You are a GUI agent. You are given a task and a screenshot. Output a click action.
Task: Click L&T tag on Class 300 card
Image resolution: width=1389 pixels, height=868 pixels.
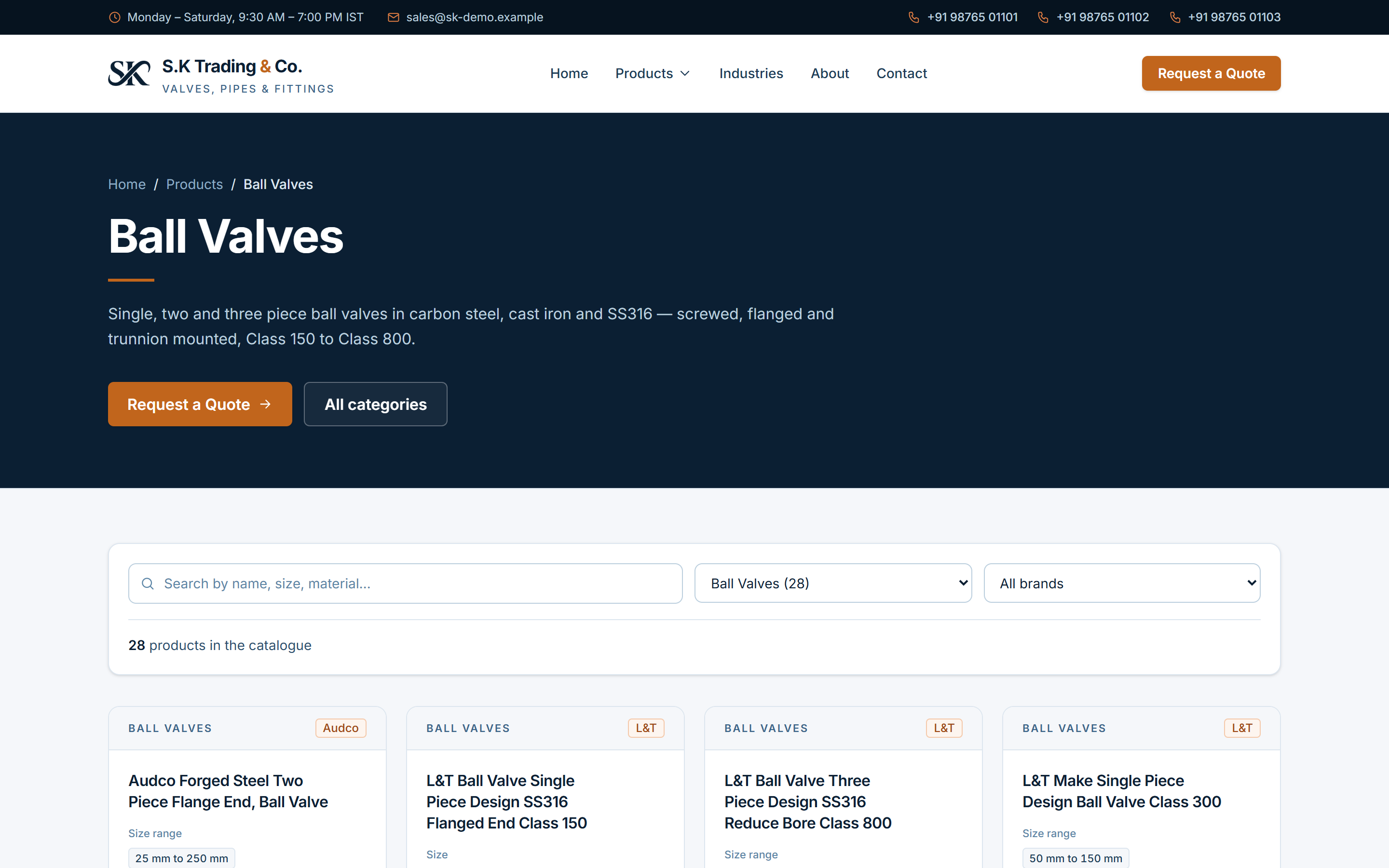[1242, 728]
